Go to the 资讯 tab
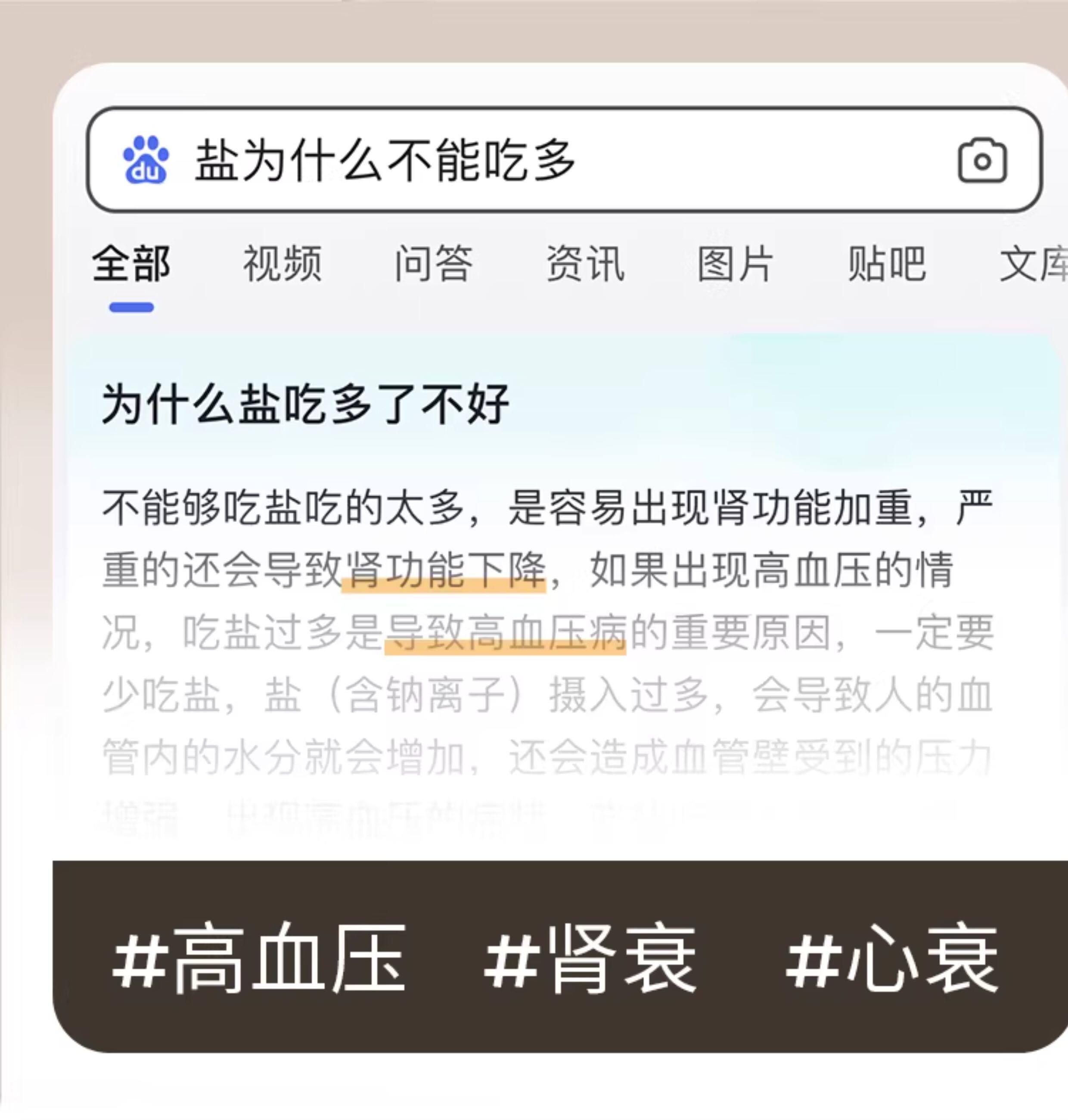This screenshot has width=1068, height=1120. click(585, 264)
